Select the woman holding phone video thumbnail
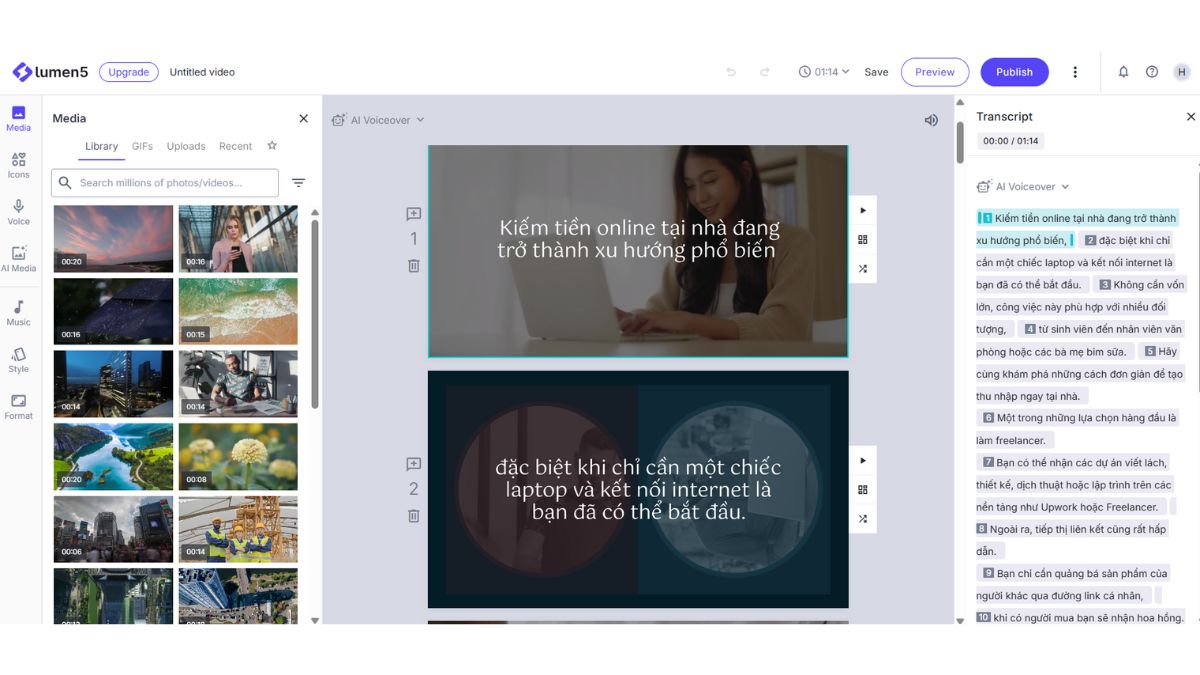 tap(238, 239)
